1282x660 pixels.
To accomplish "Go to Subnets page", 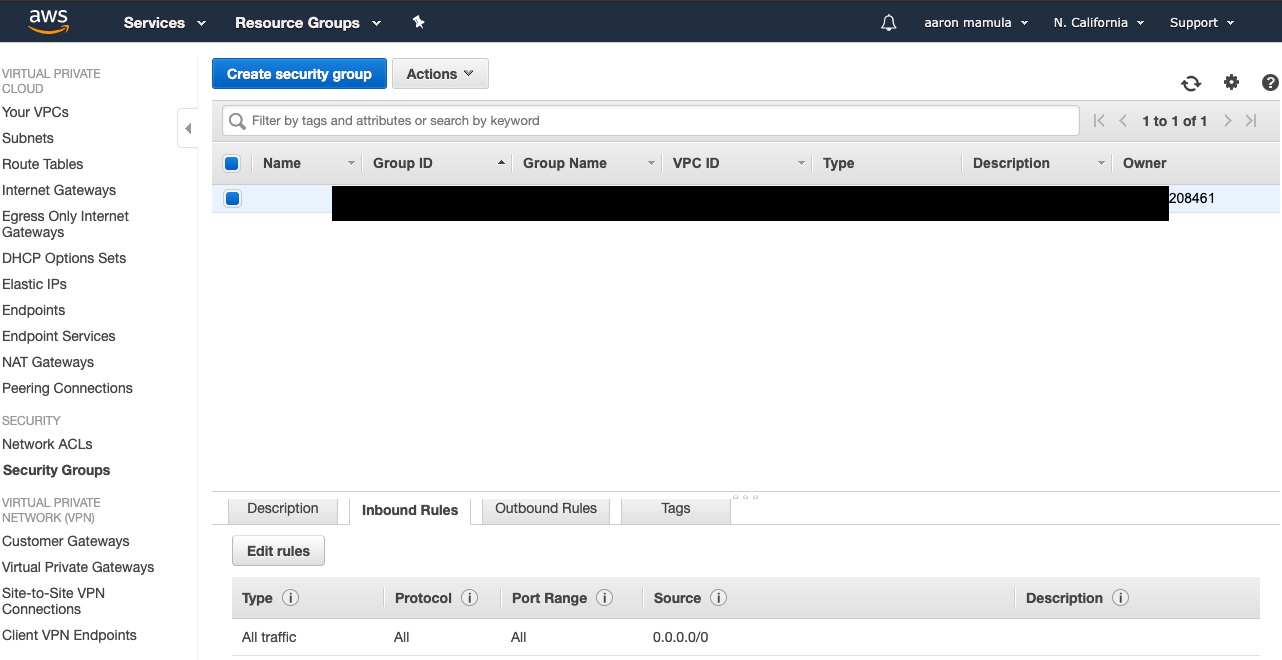I will (x=28, y=138).
